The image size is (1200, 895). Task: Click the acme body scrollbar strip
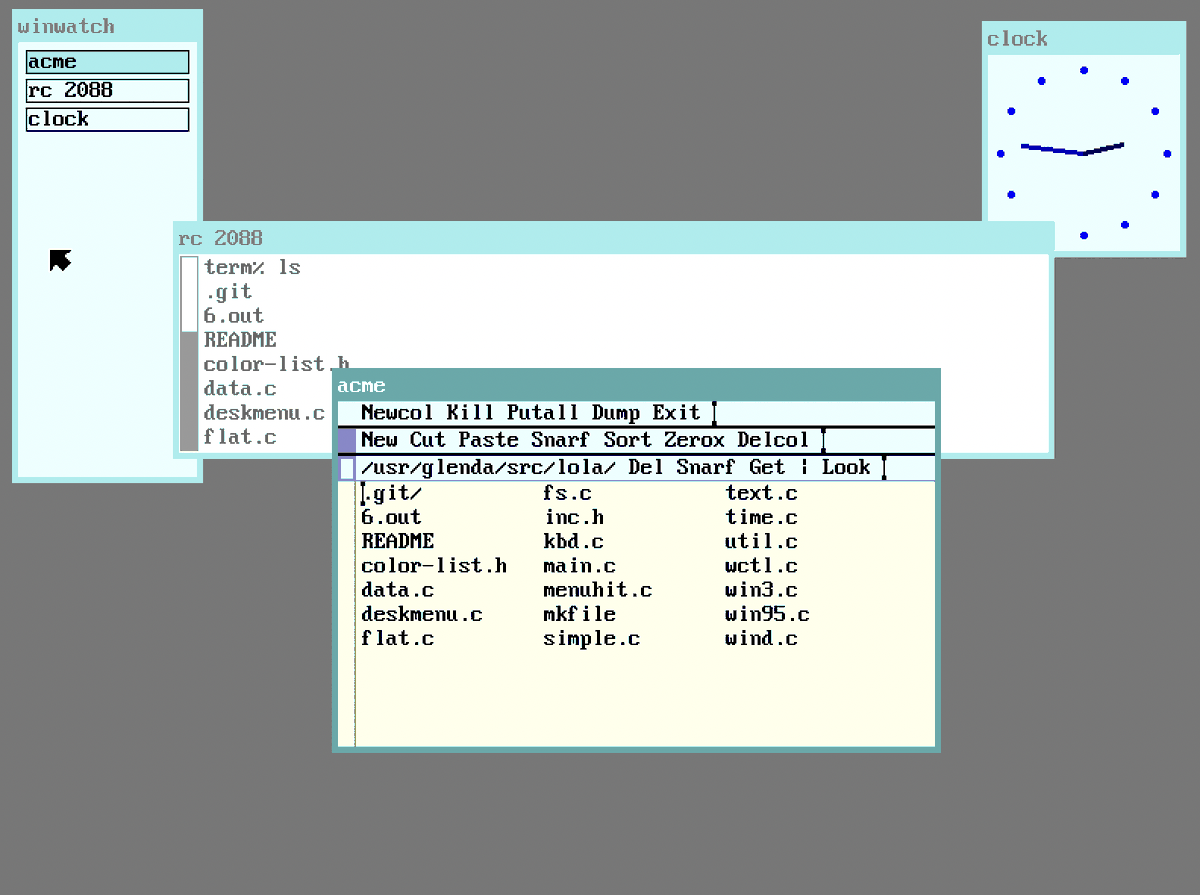pos(346,613)
